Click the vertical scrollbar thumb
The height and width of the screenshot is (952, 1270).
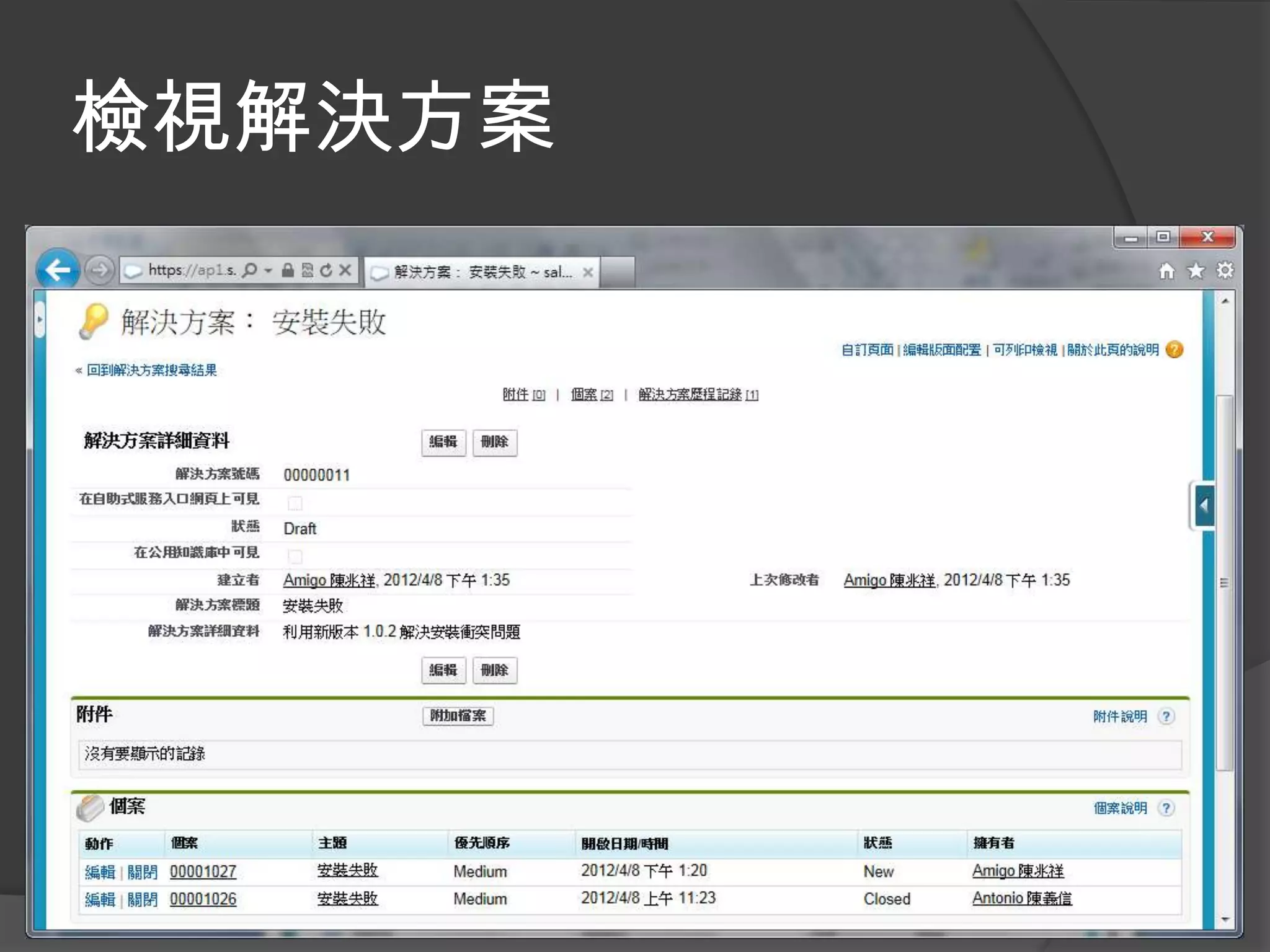[1225, 583]
